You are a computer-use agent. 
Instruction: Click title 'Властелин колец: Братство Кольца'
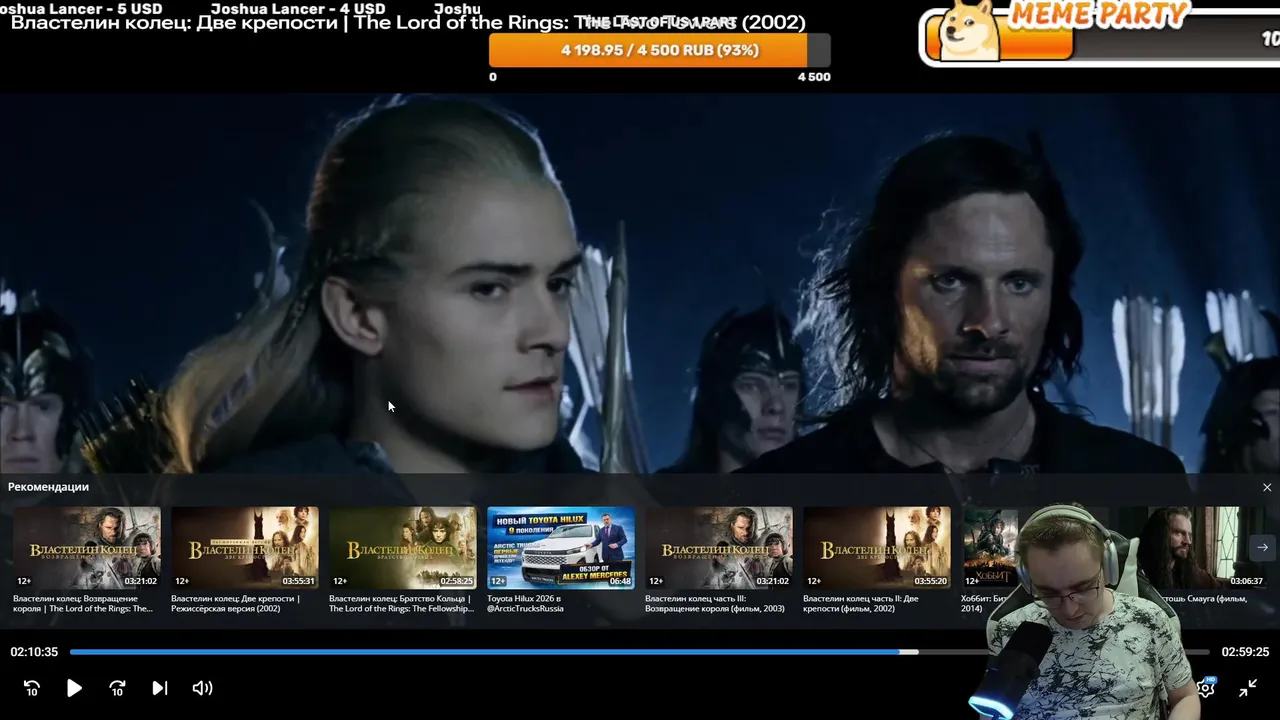coord(401,603)
